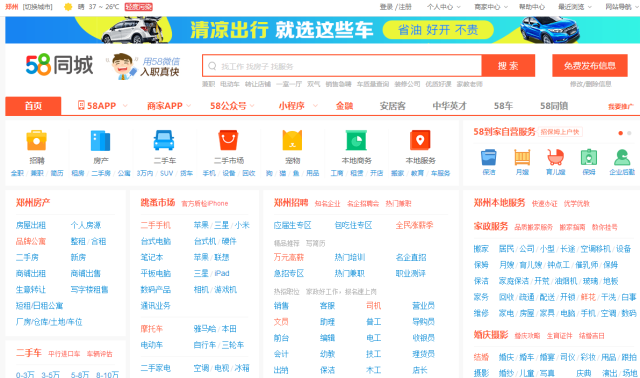Click 我要推广 link
This screenshot has height=378, width=640.
[x=620, y=107]
